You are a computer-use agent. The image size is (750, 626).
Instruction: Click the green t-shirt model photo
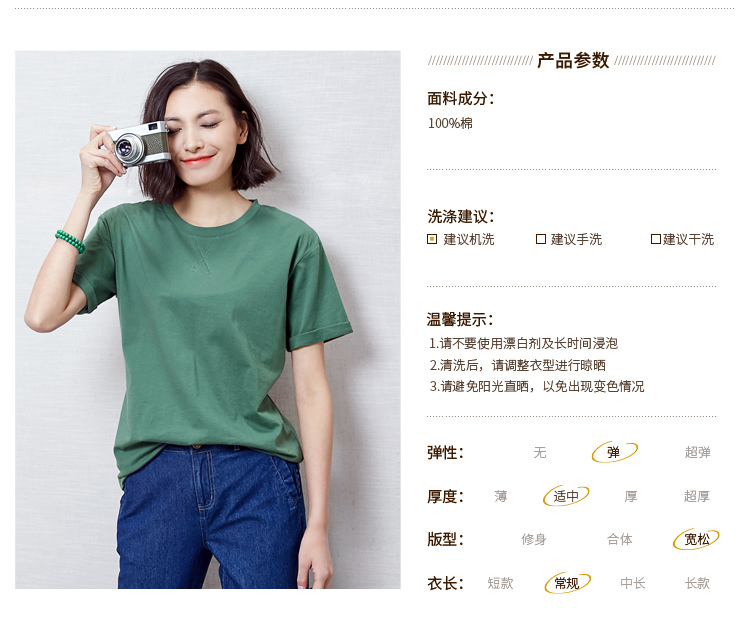coord(208,319)
